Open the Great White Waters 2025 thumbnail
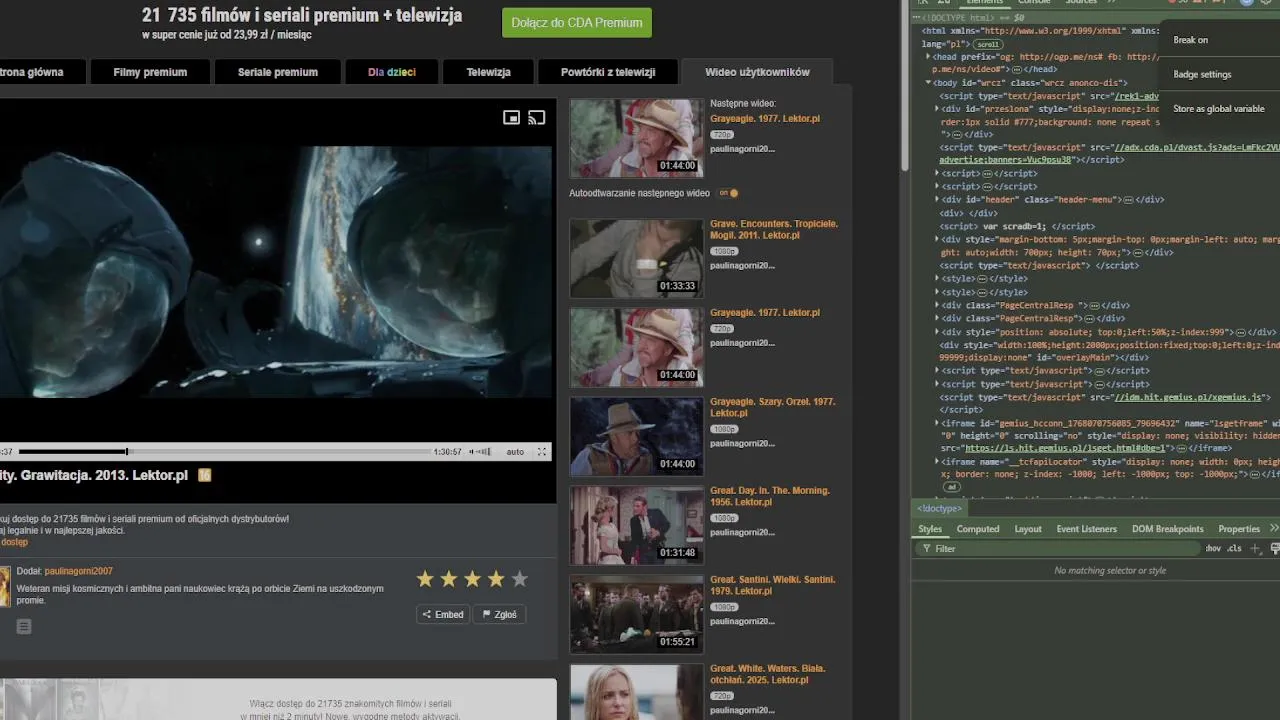 637,692
